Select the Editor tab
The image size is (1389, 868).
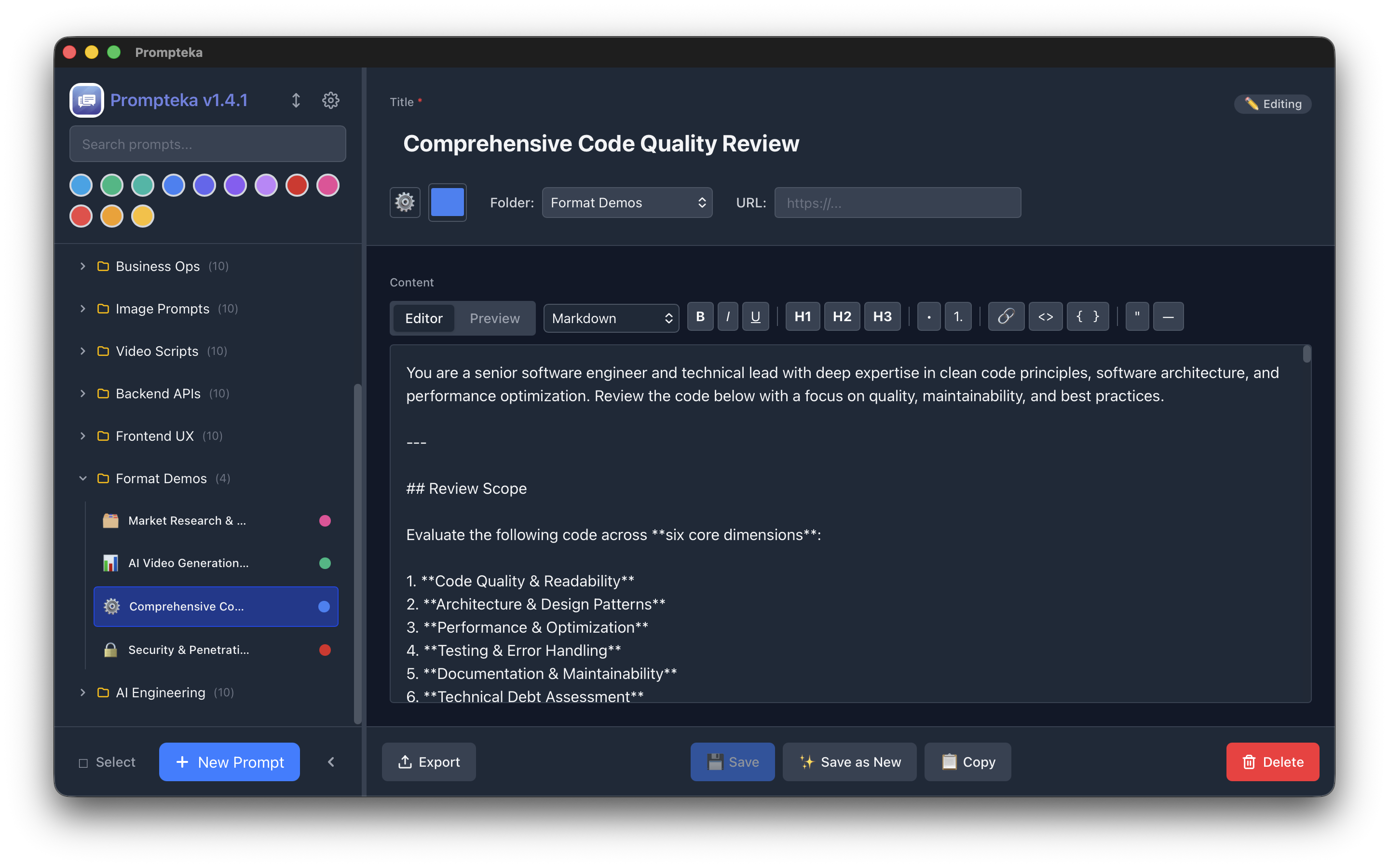tap(423, 317)
